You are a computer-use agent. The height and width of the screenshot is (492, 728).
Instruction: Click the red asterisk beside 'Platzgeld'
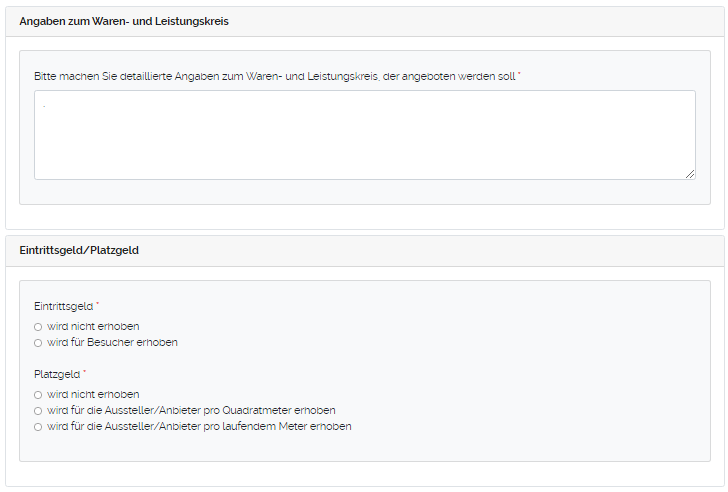point(85,372)
